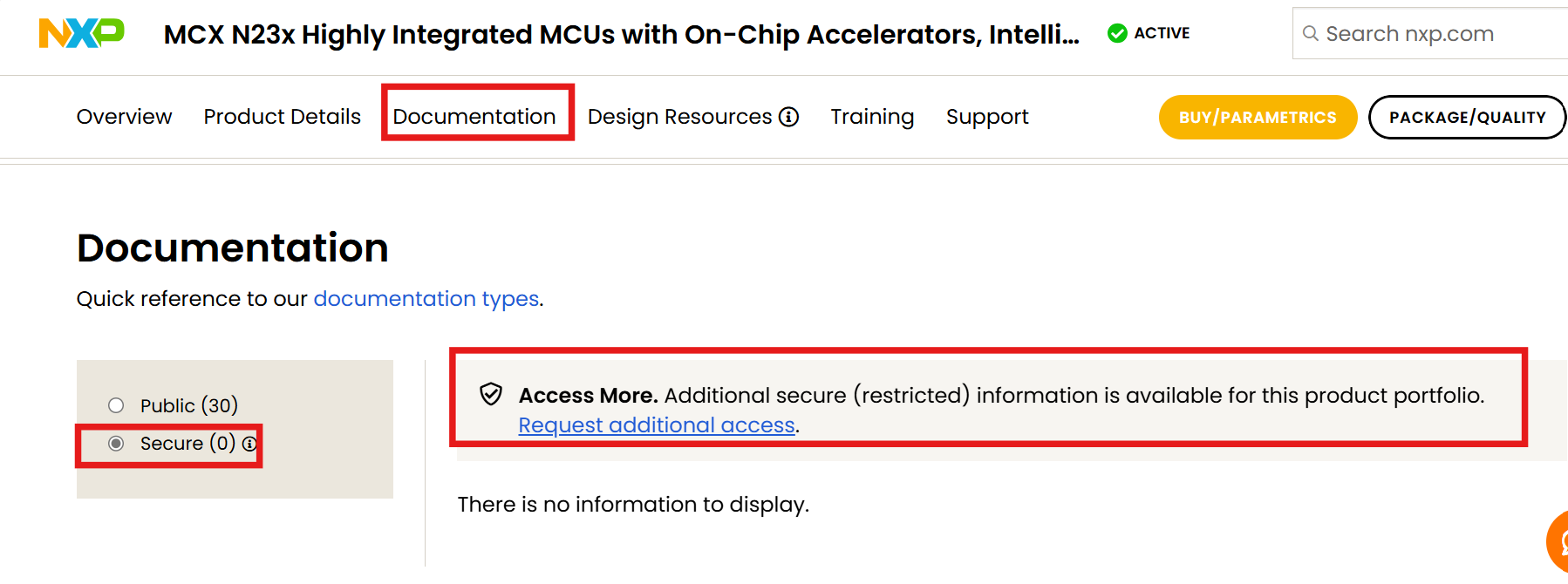The image size is (1568, 584).
Task: Click the shield icon in the Access More banner
Action: pyautogui.click(x=491, y=392)
